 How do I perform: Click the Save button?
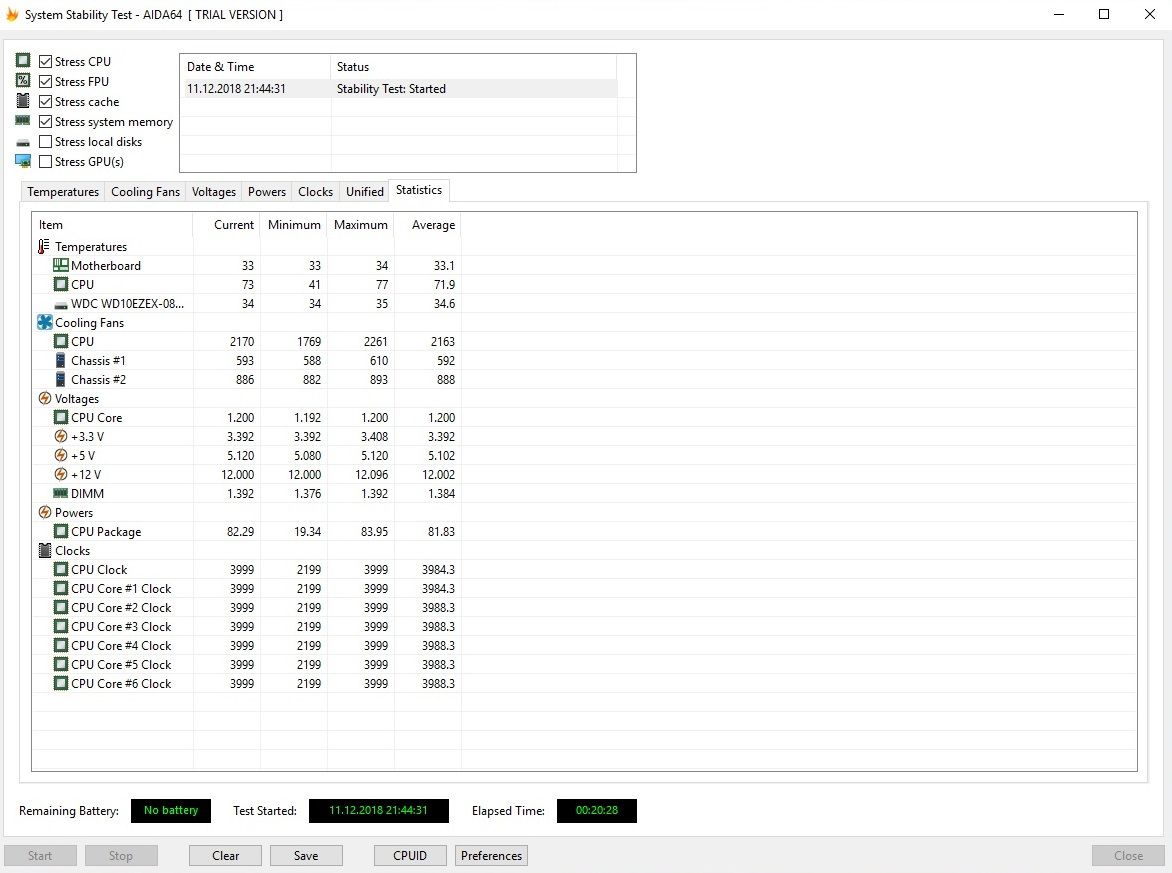[x=306, y=855]
